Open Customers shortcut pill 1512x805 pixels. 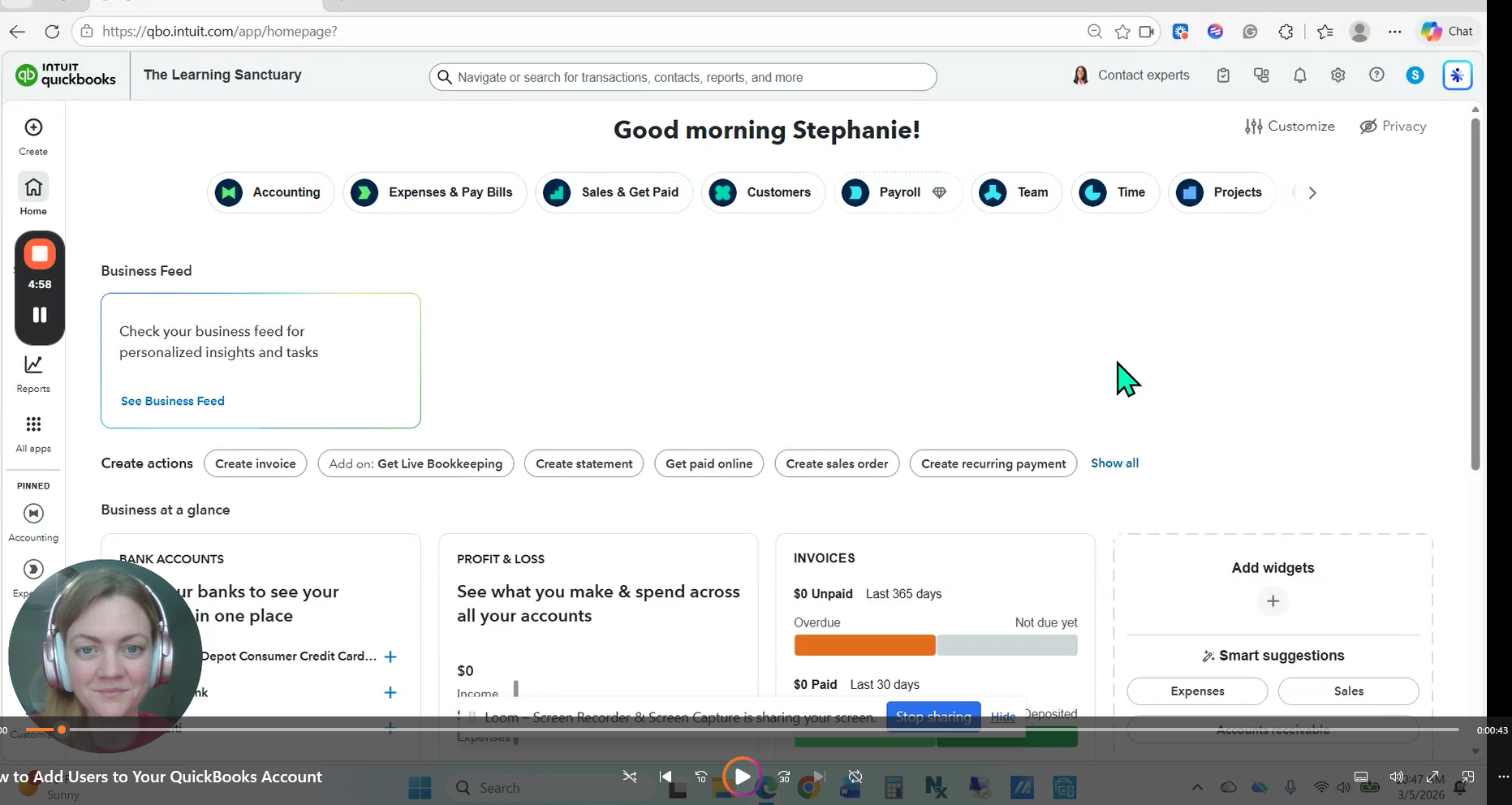[x=763, y=192]
